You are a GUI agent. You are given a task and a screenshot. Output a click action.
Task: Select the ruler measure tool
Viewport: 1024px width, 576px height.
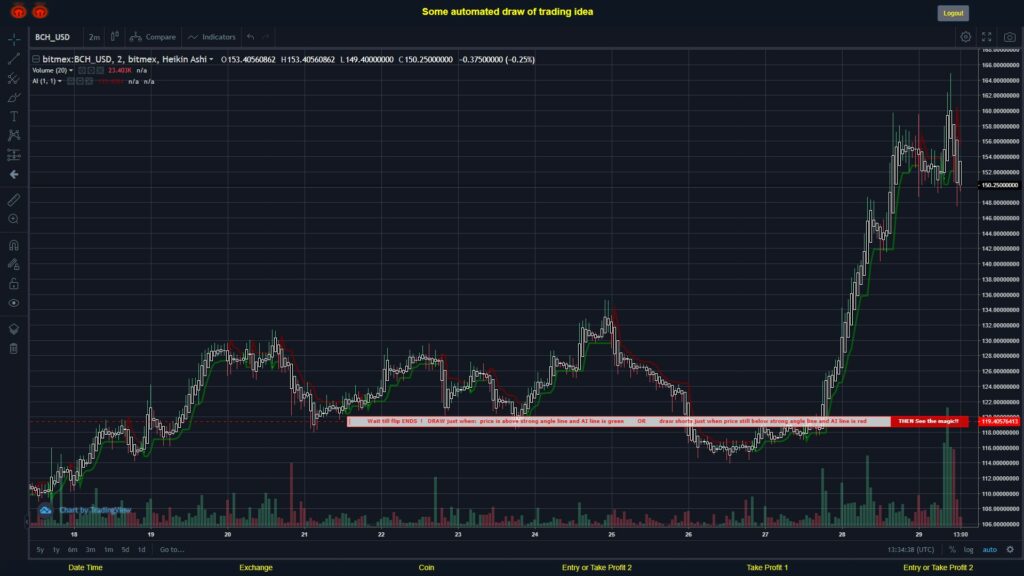tap(14, 200)
